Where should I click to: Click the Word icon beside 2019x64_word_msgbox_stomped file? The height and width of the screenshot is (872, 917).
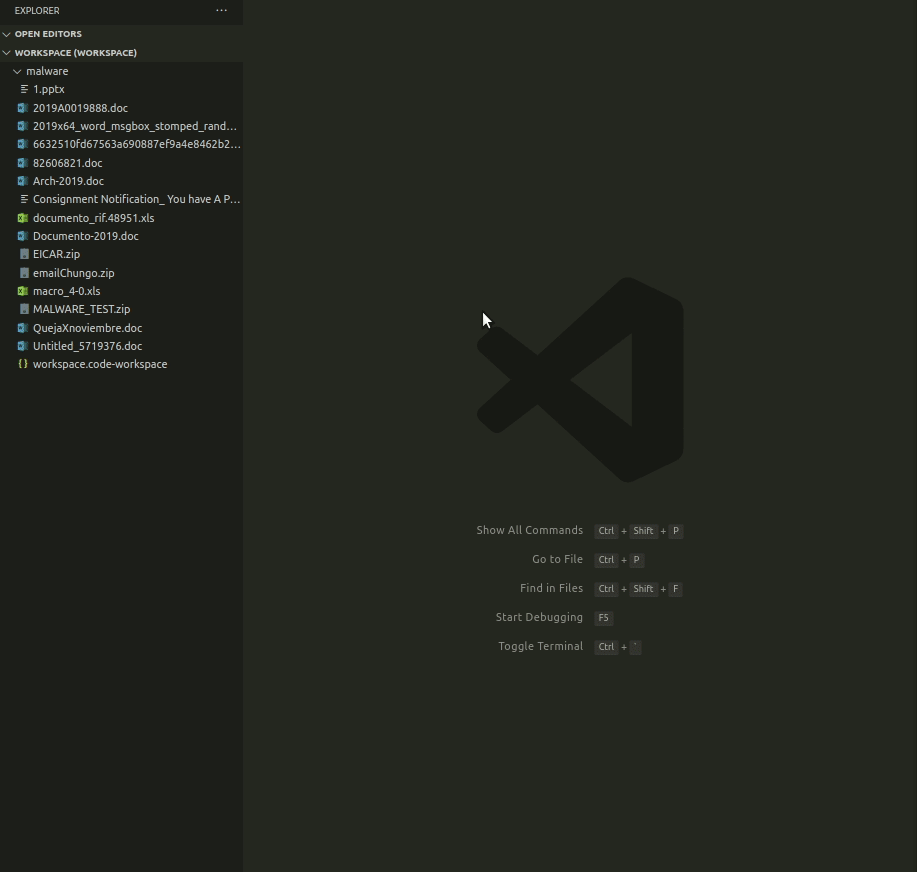pyautogui.click(x=23, y=126)
